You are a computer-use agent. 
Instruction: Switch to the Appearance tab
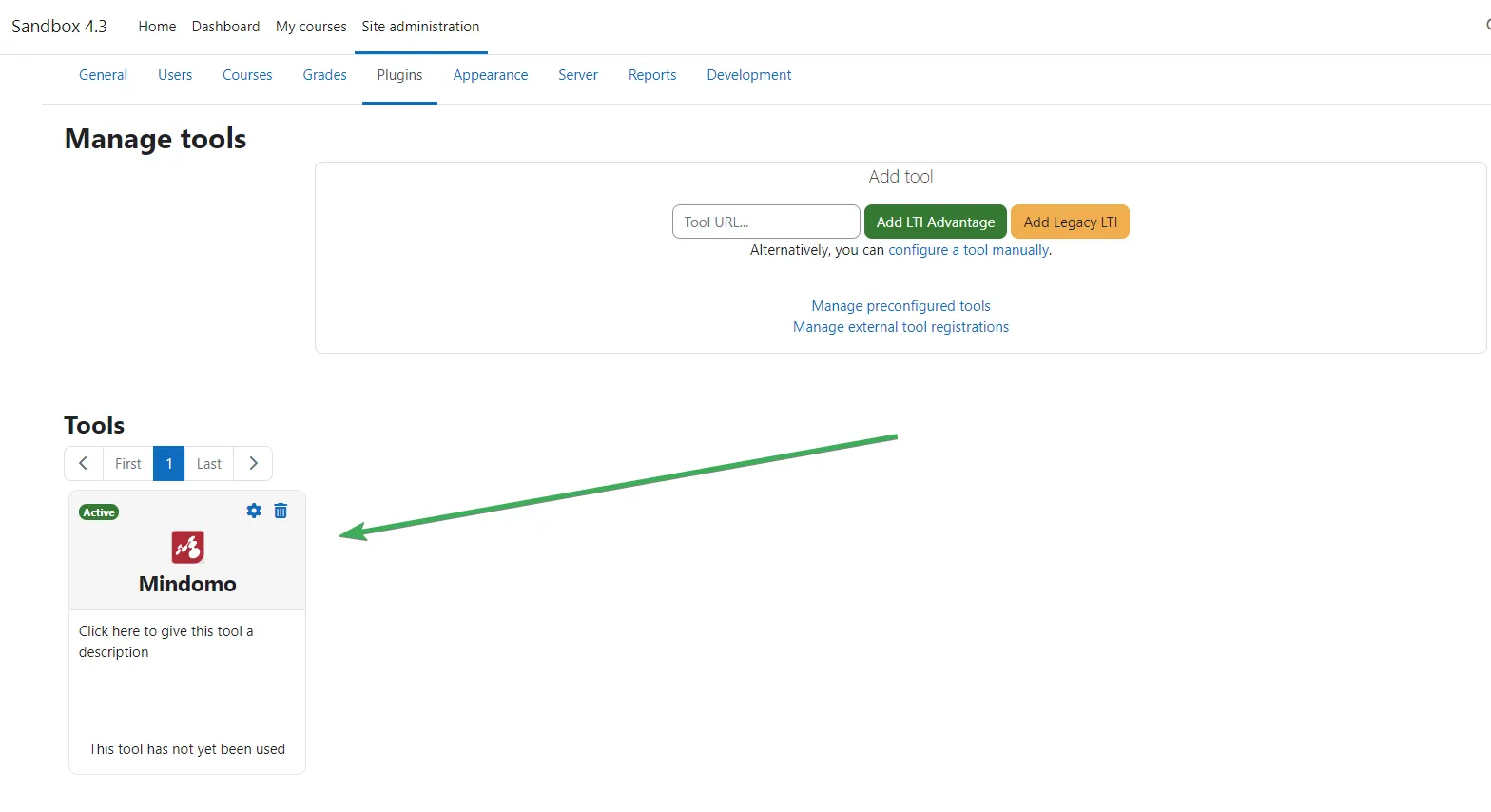490,75
